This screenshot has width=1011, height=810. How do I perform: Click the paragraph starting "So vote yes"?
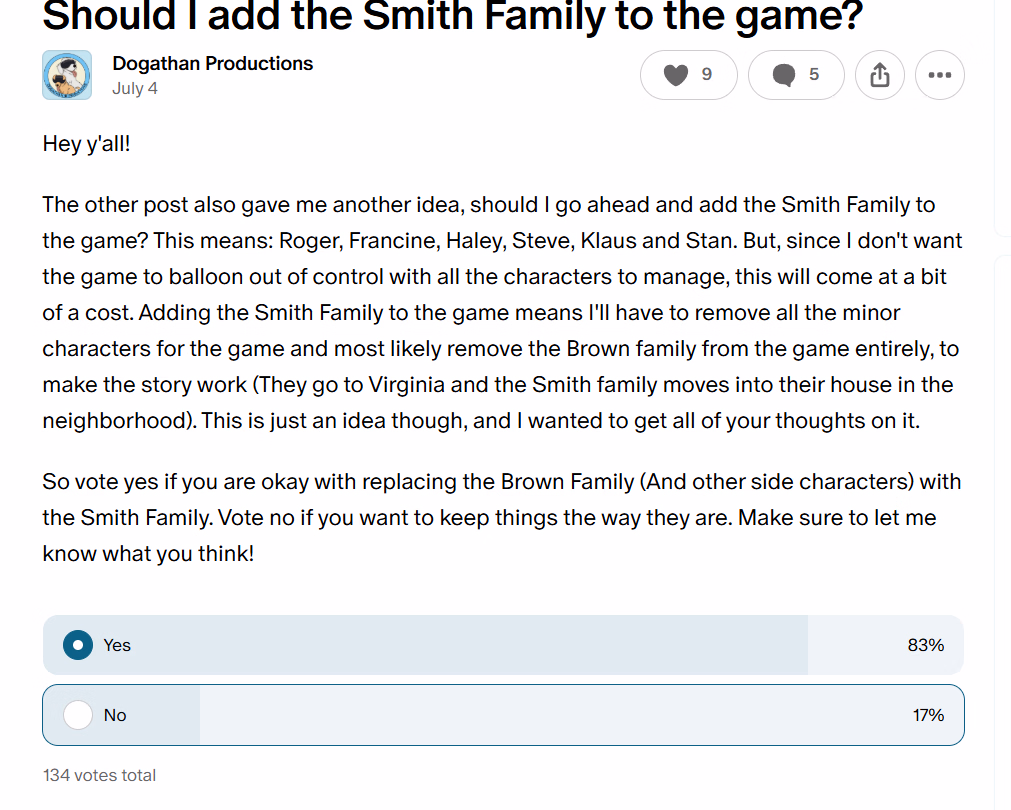[x=500, y=517]
